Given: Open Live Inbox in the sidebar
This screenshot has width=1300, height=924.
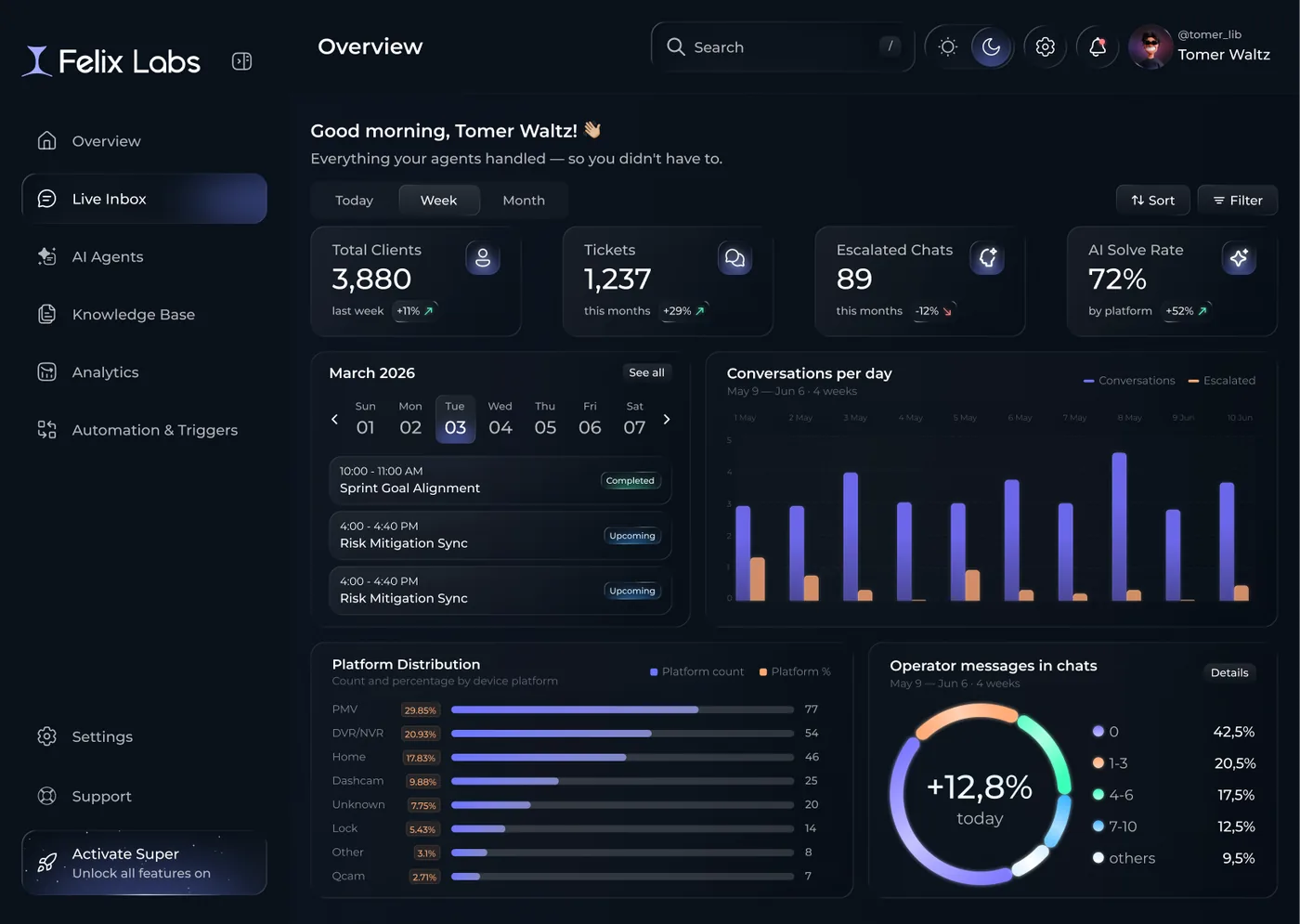Looking at the screenshot, I should [x=144, y=199].
